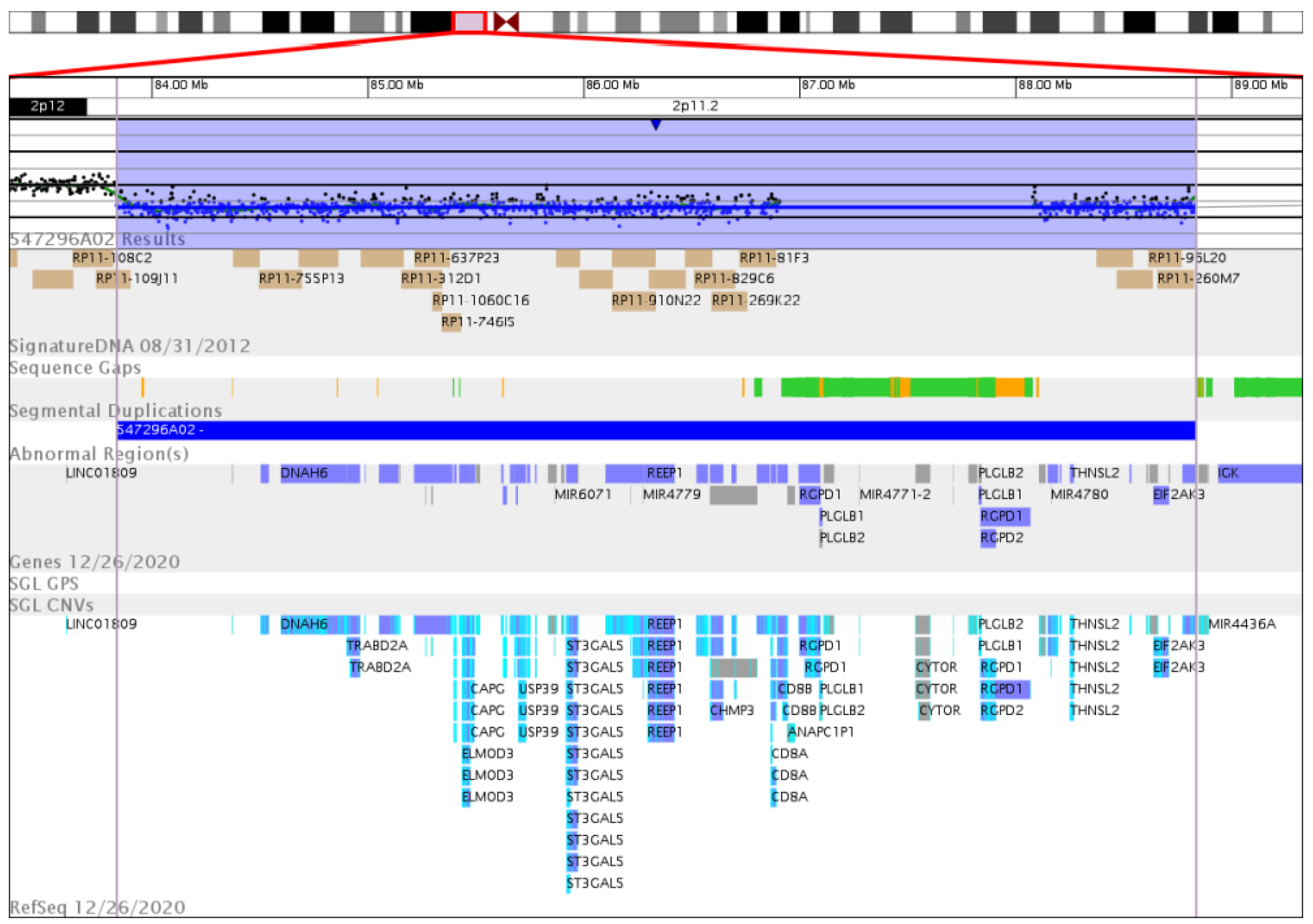Open the RP11-637P23 BAC clone
1313x924 pixels.
click(456, 258)
